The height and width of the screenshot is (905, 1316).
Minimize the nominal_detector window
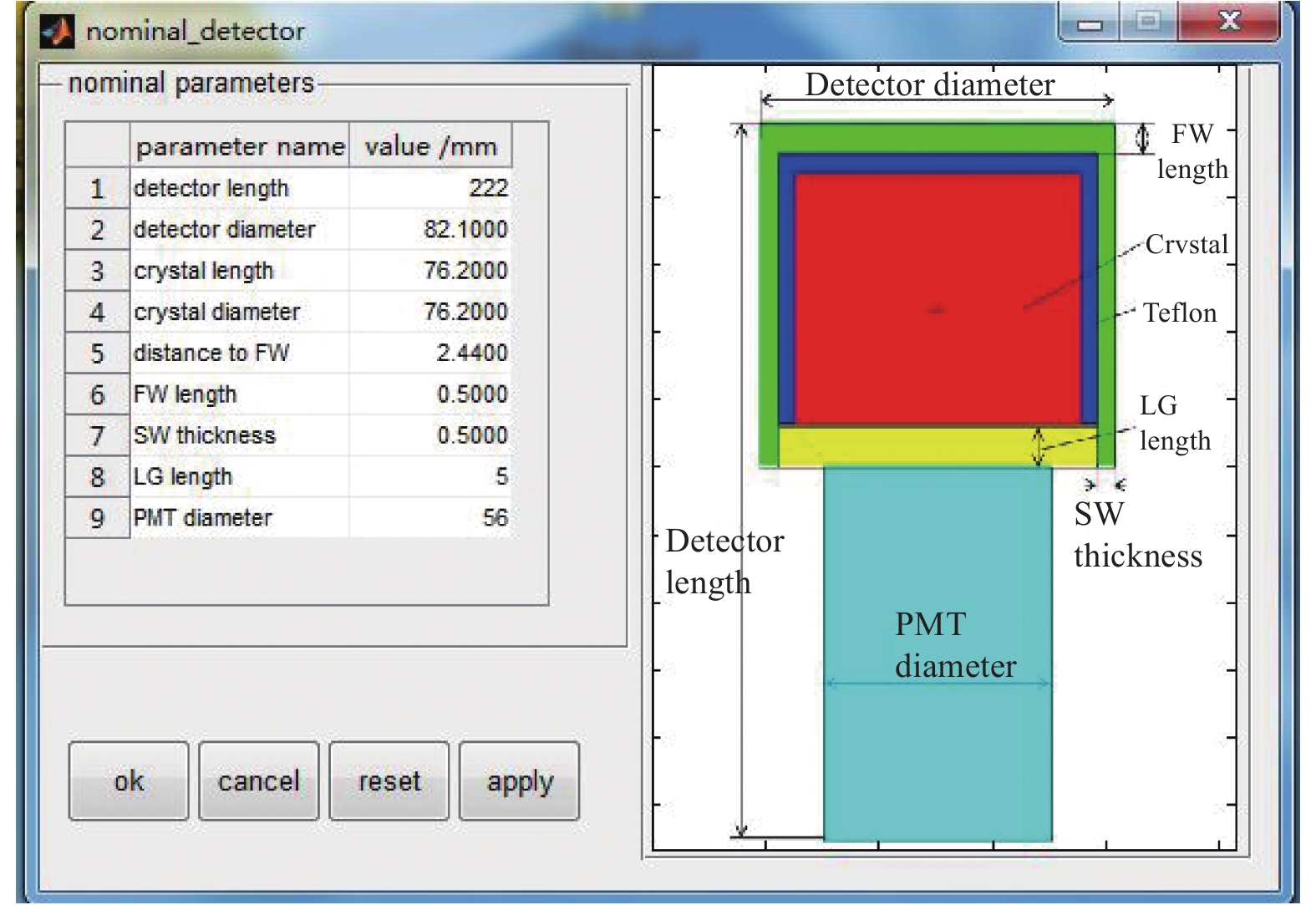point(1089,23)
